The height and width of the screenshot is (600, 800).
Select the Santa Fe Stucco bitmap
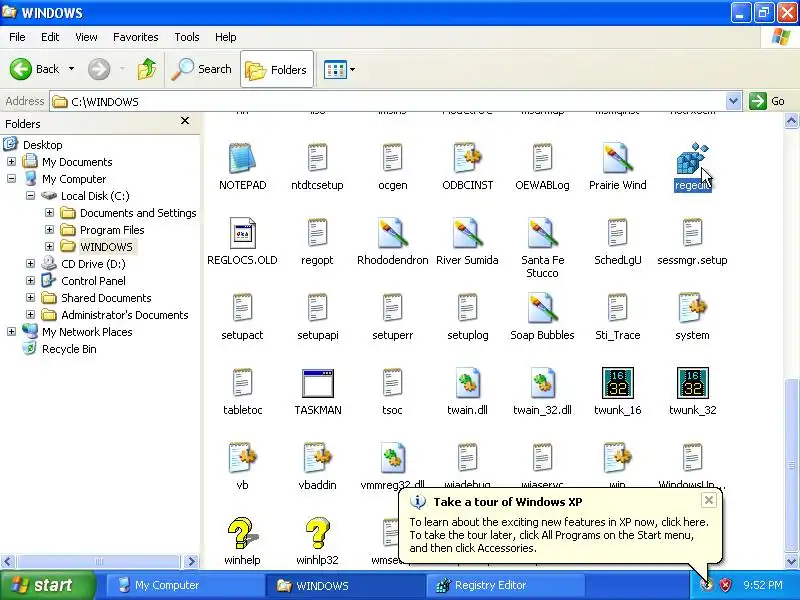click(542, 233)
